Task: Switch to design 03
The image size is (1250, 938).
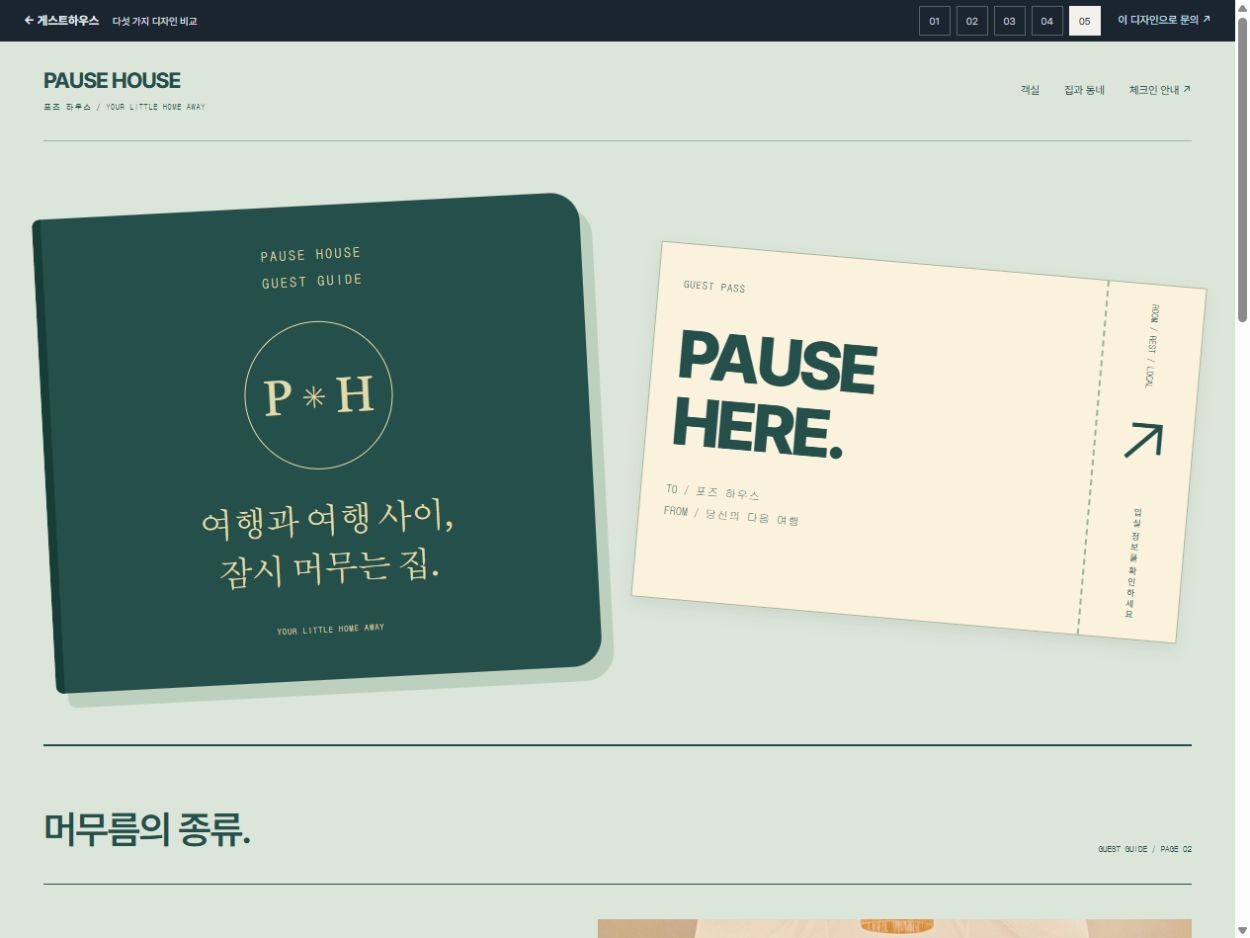Action: 1009,21
